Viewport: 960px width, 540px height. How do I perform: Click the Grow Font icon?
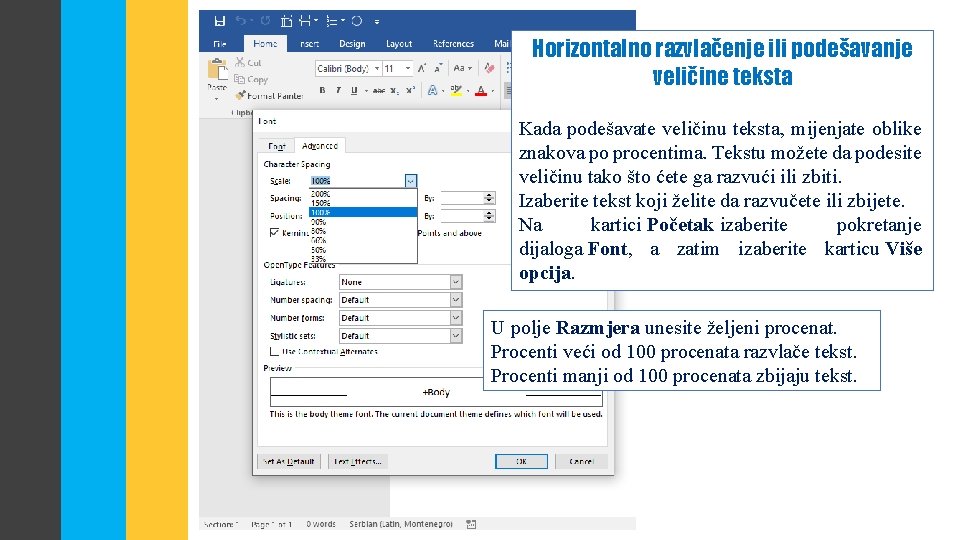coord(421,68)
